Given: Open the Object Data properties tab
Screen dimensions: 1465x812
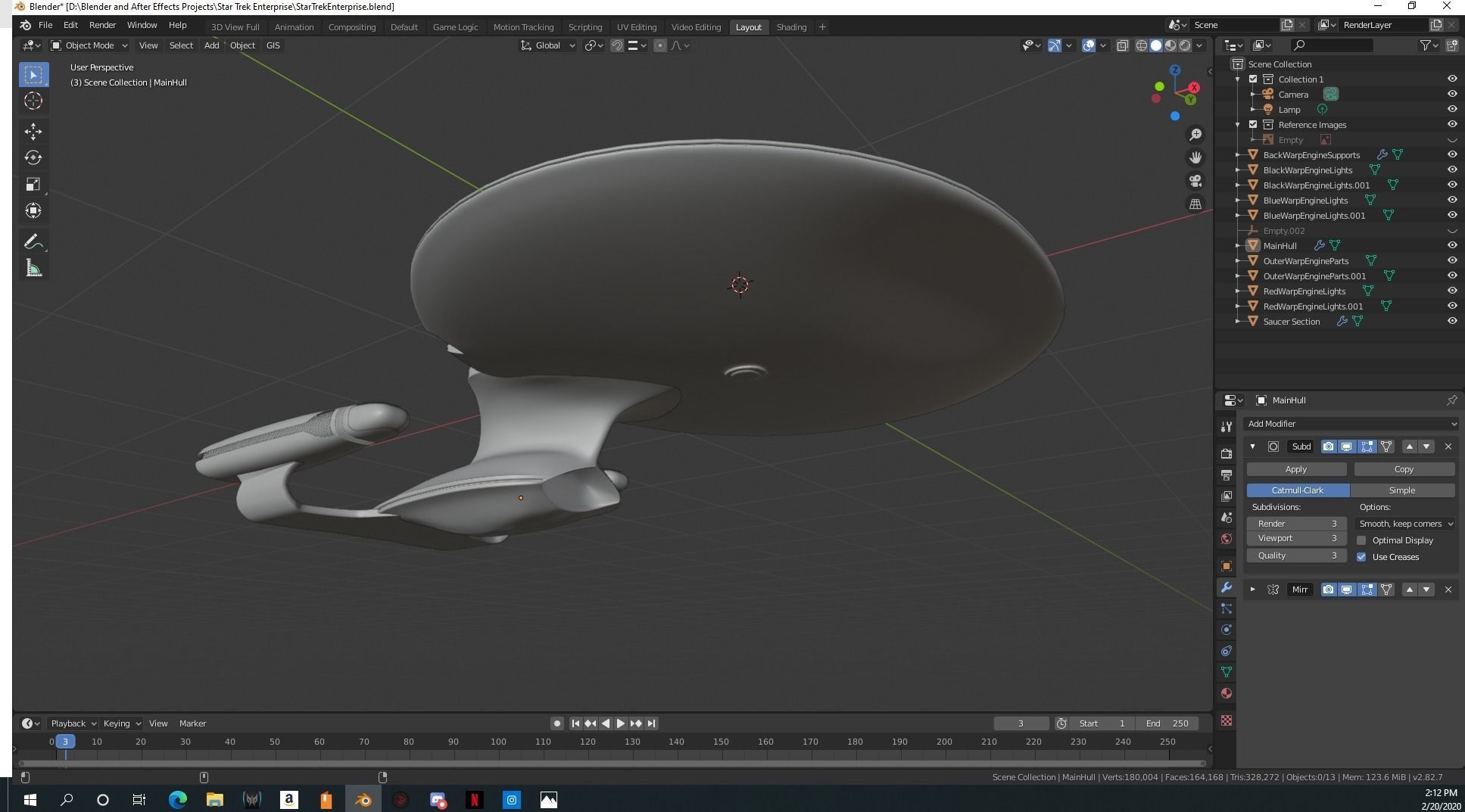Looking at the screenshot, I should pyautogui.click(x=1227, y=672).
